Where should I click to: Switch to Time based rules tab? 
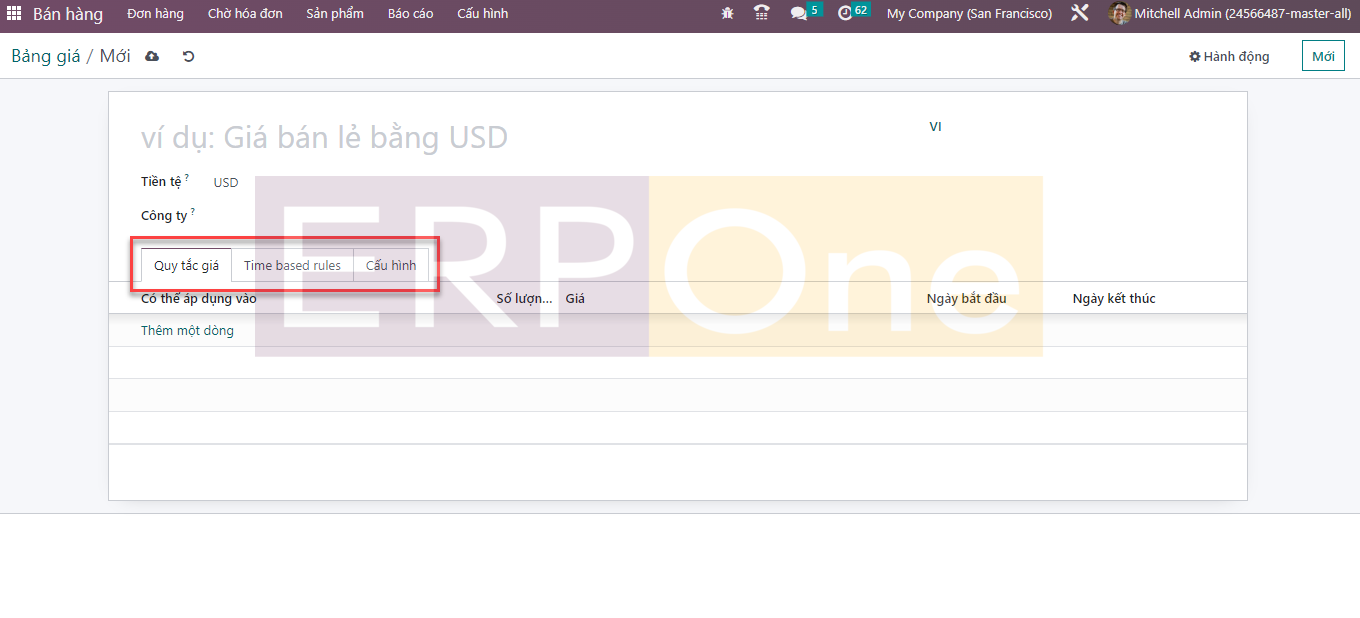tap(292, 266)
